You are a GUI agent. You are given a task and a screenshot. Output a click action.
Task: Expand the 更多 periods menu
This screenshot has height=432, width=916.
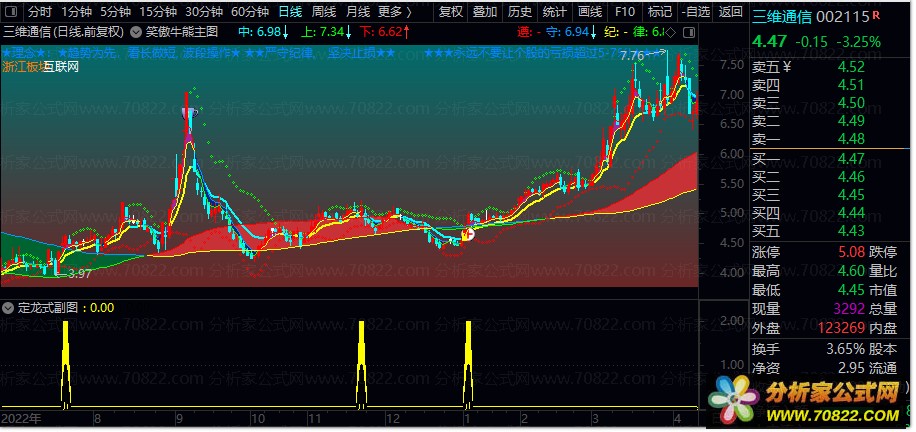tap(394, 11)
